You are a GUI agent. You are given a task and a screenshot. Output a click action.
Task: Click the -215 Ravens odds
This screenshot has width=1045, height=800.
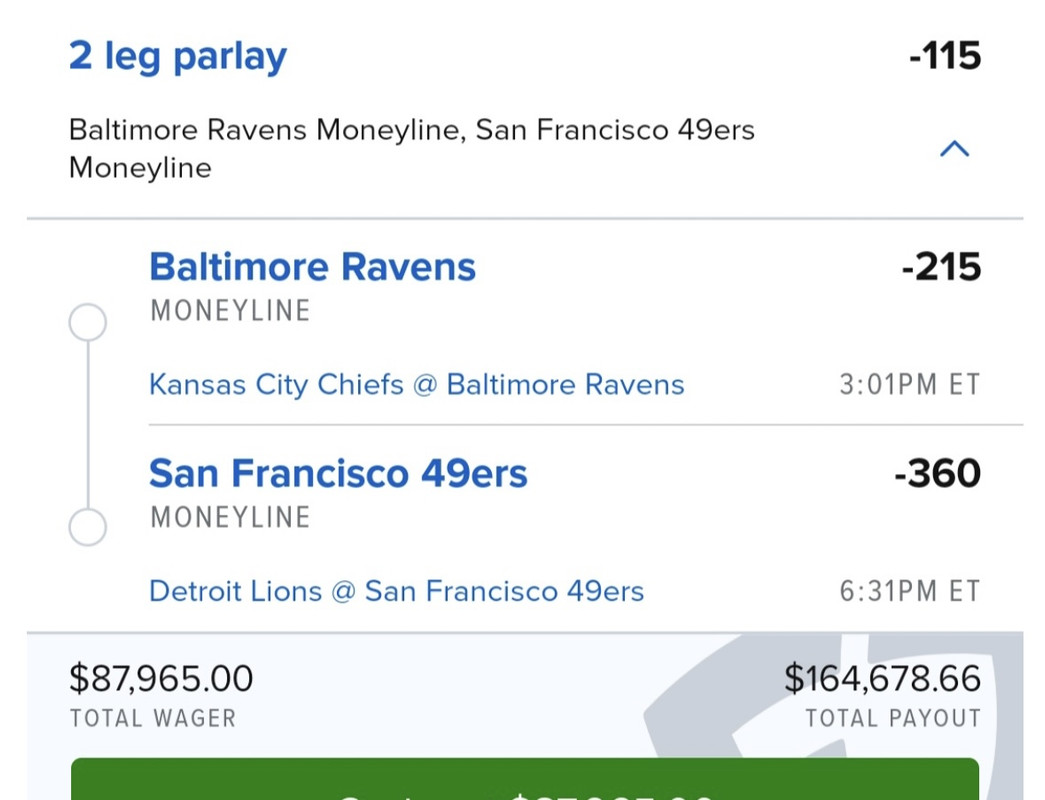[941, 267]
